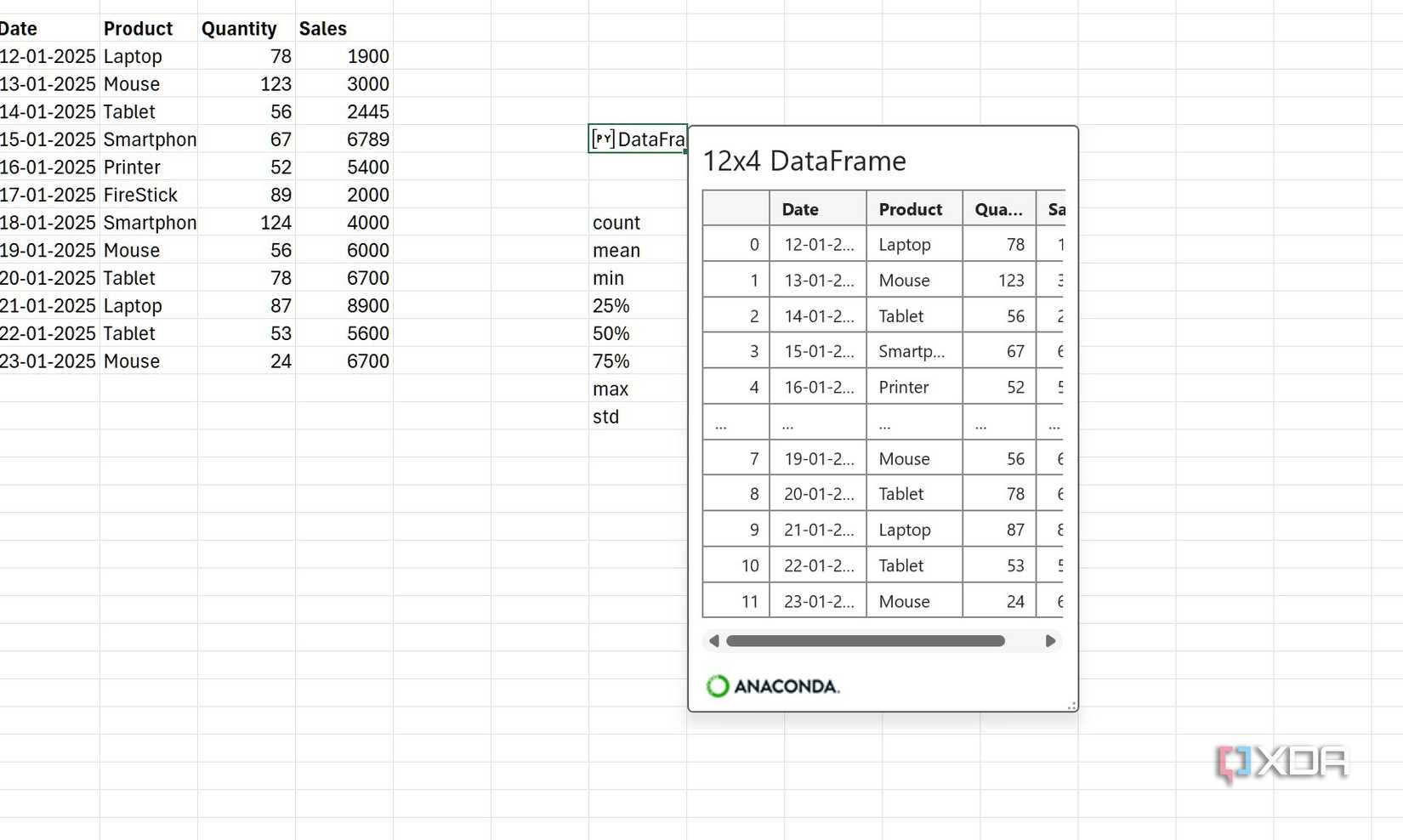This screenshot has height=840, width=1403.
Task: Click the Anaconda logo on the DataFrame card
Action: tap(771, 685)
